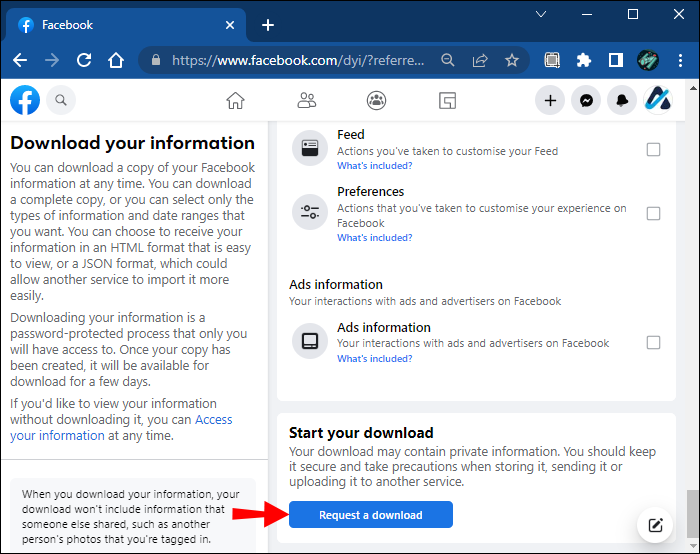Open the Notifications bell icon
700x554 pixels.
click(x=621, y=100)
